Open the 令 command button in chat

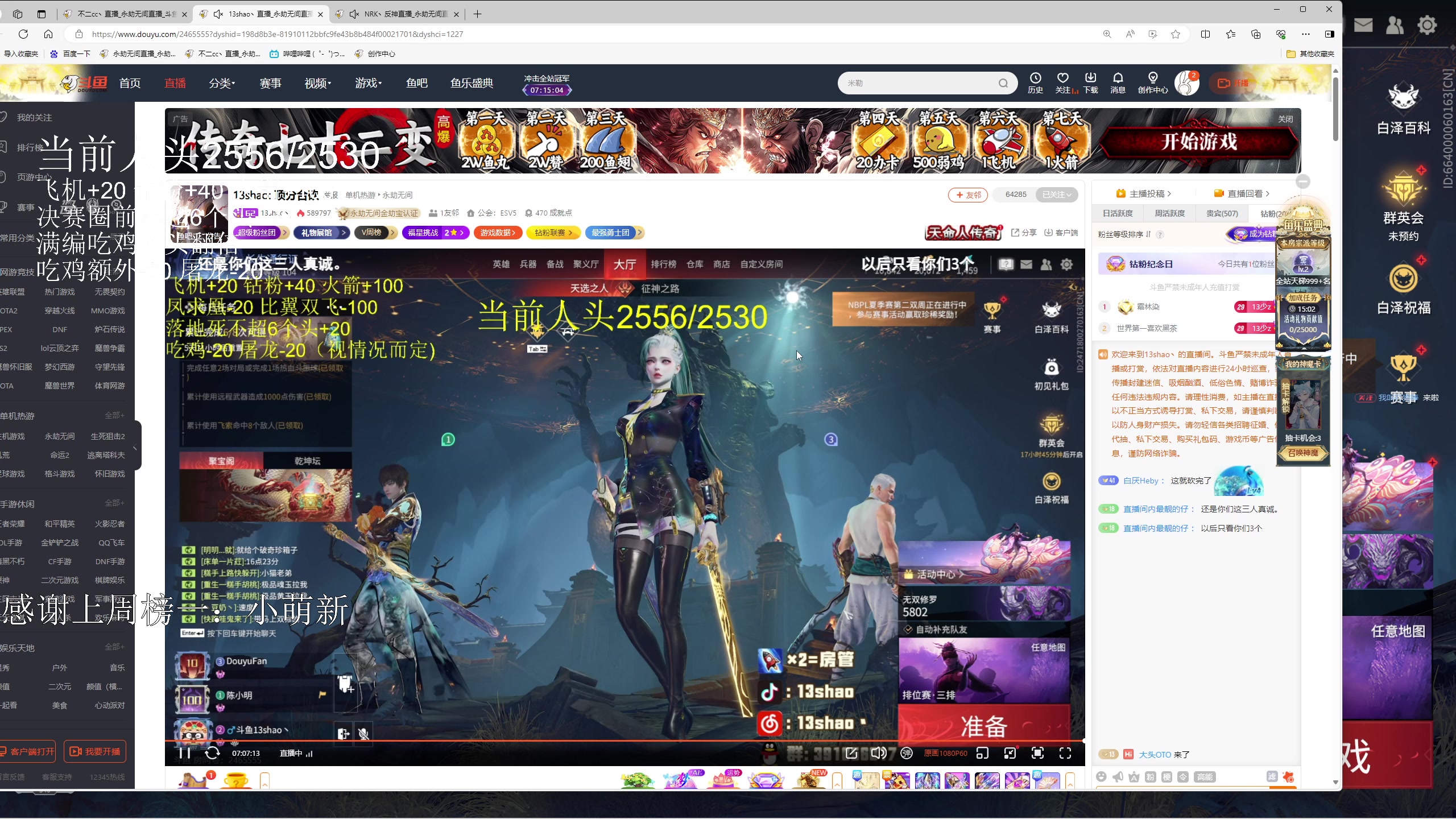[x=1183, y=777]
